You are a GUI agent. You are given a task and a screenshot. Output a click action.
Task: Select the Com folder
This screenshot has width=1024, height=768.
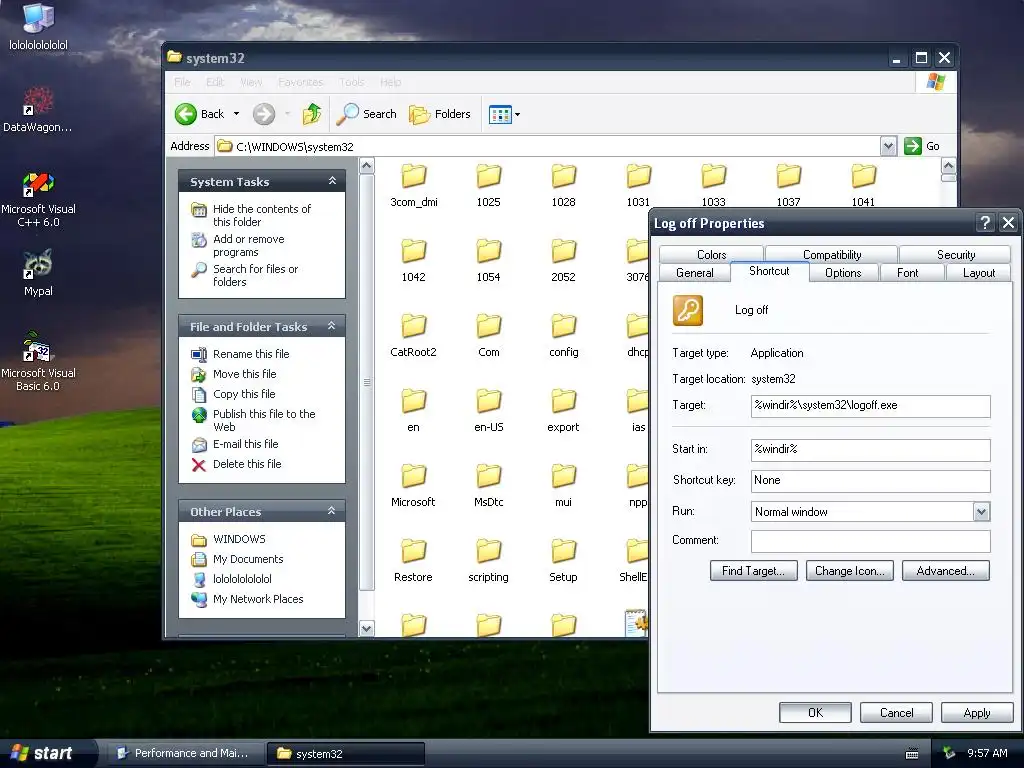point(488,336)
